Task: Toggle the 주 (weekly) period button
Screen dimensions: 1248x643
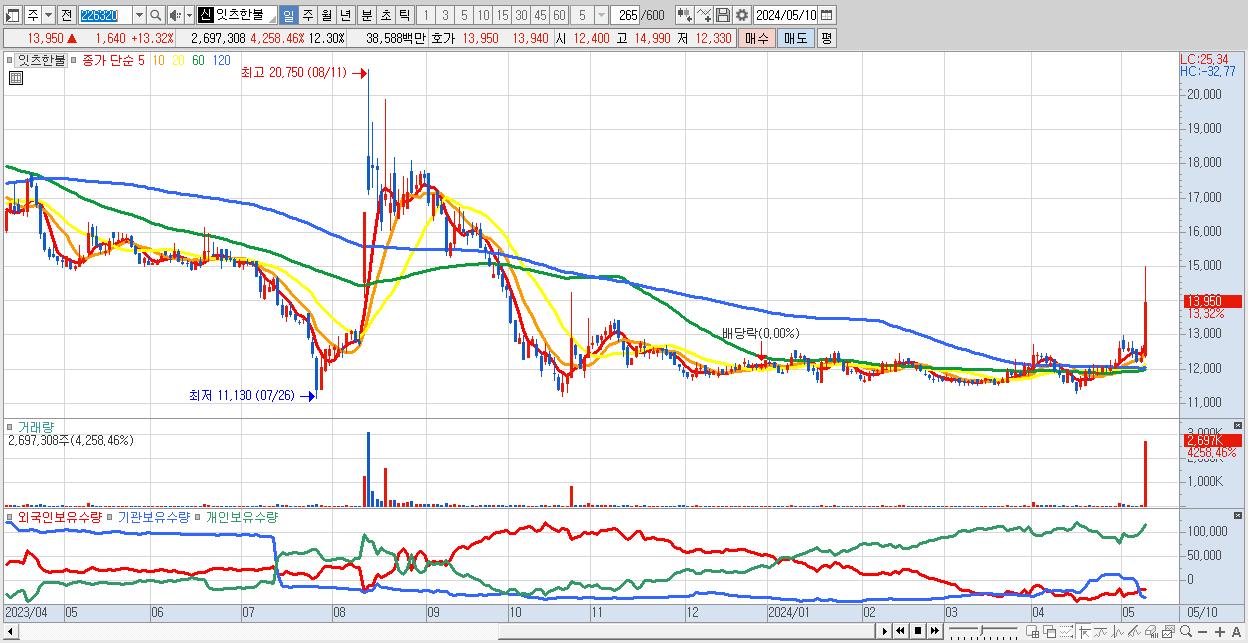Action: pyautogui.click(x=307, y=15)
